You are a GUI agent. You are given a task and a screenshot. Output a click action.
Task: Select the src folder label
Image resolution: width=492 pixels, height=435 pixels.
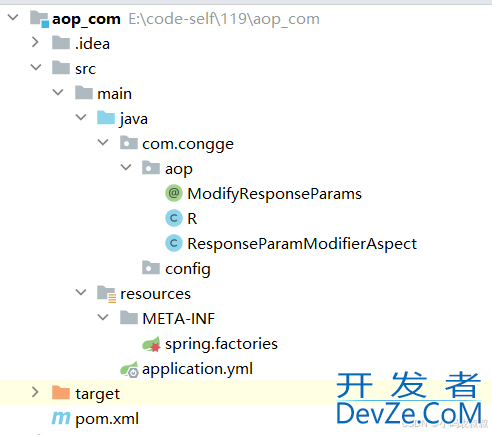(85, 69)
